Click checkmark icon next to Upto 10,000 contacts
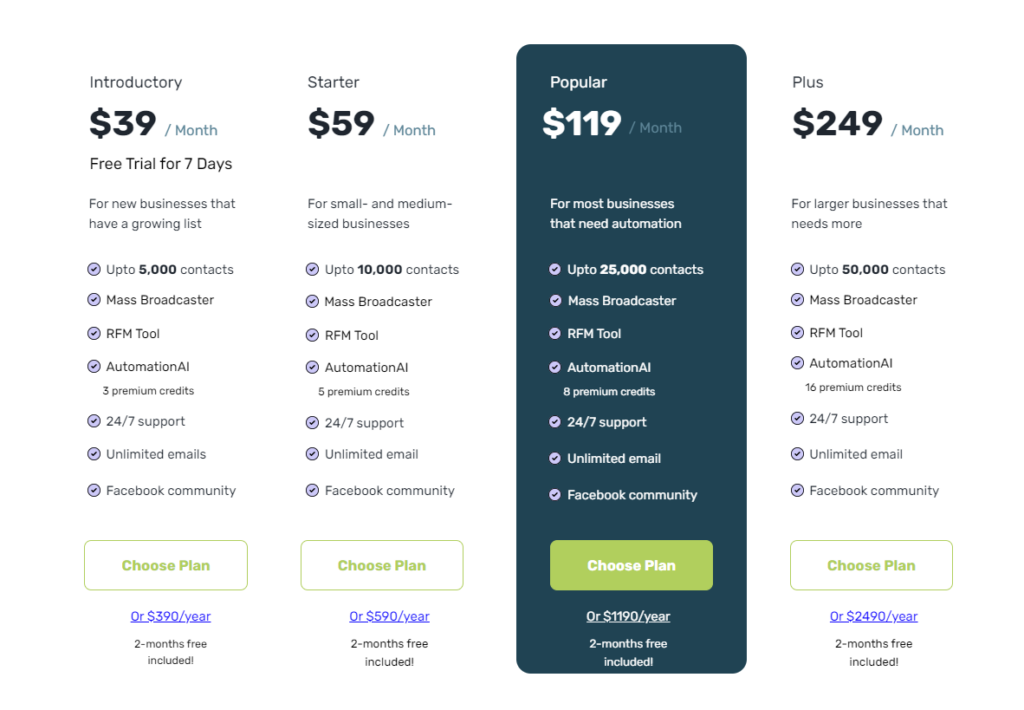The image size is (1024, 710). tap(312, 269)
